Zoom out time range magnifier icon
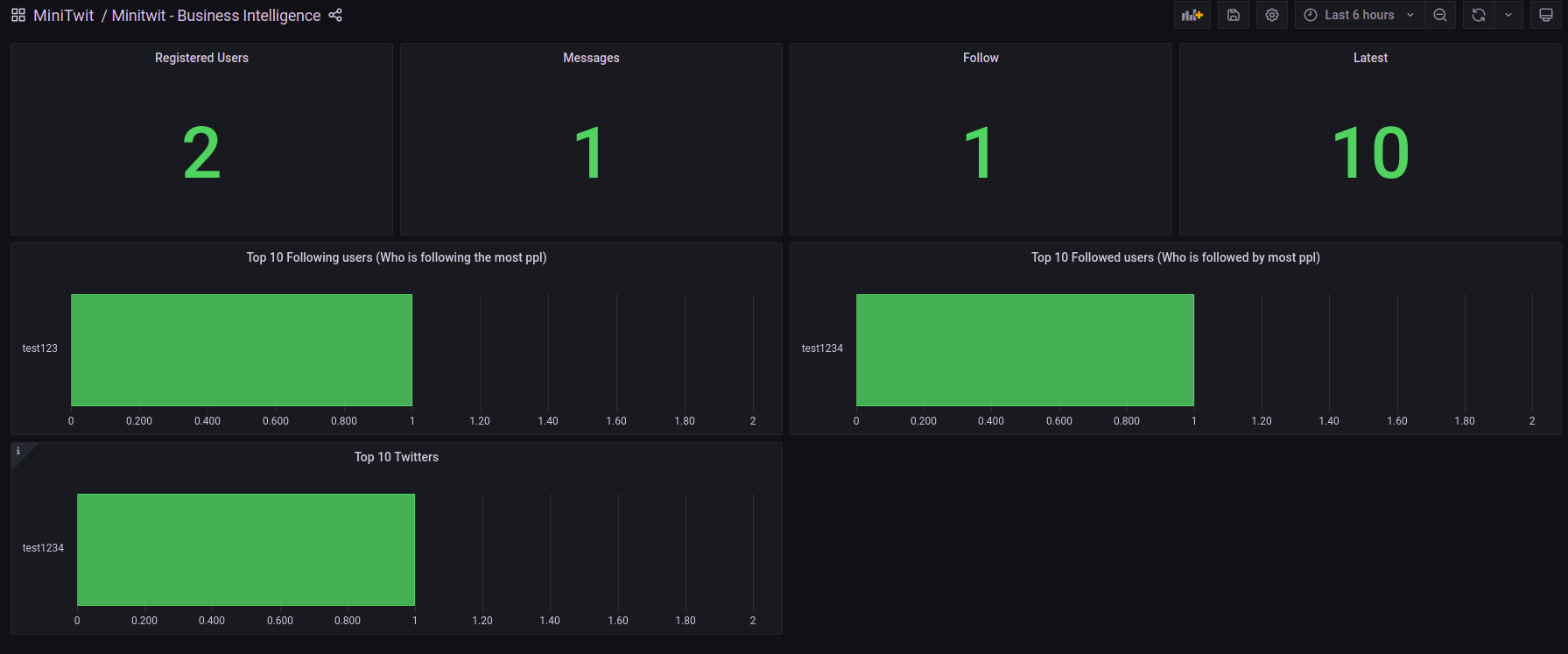Viewport: 1568px width, 654px height. (x=1440, y=15)
